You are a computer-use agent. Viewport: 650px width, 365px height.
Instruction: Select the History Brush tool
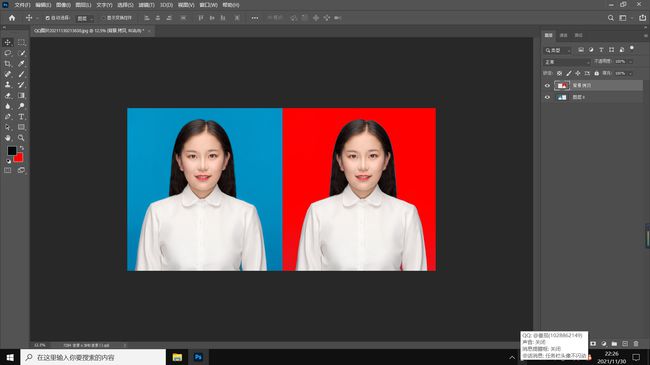21,85
